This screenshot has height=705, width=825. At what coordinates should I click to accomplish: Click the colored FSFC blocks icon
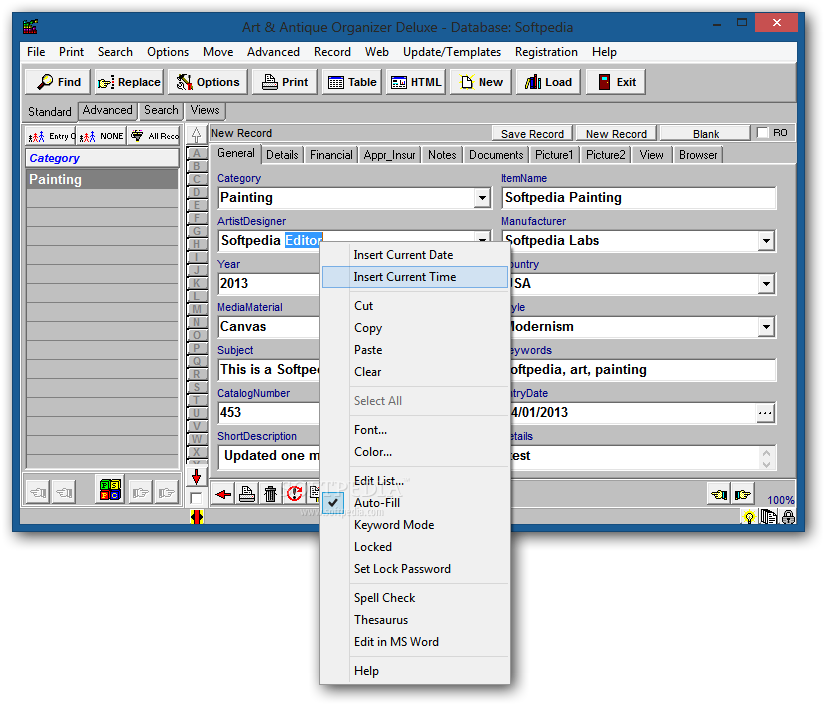(110, 489)
